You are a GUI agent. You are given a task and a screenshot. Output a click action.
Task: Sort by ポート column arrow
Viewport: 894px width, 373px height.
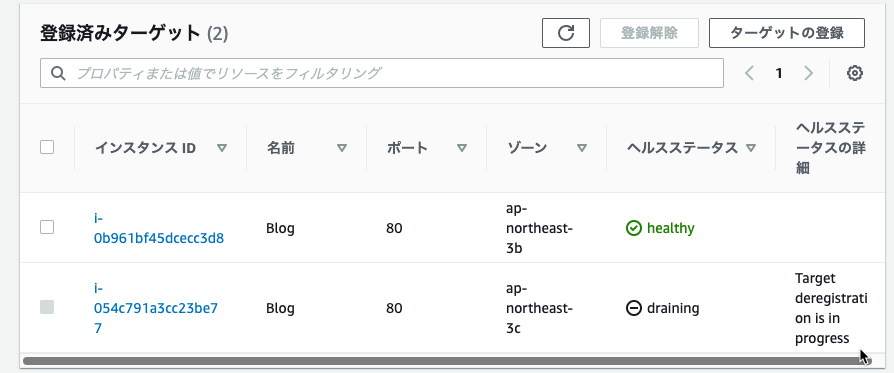[462, 148]
